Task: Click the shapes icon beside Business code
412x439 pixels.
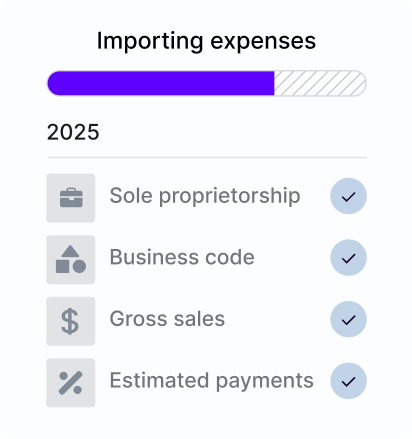Action: click(x=71, y=260)
